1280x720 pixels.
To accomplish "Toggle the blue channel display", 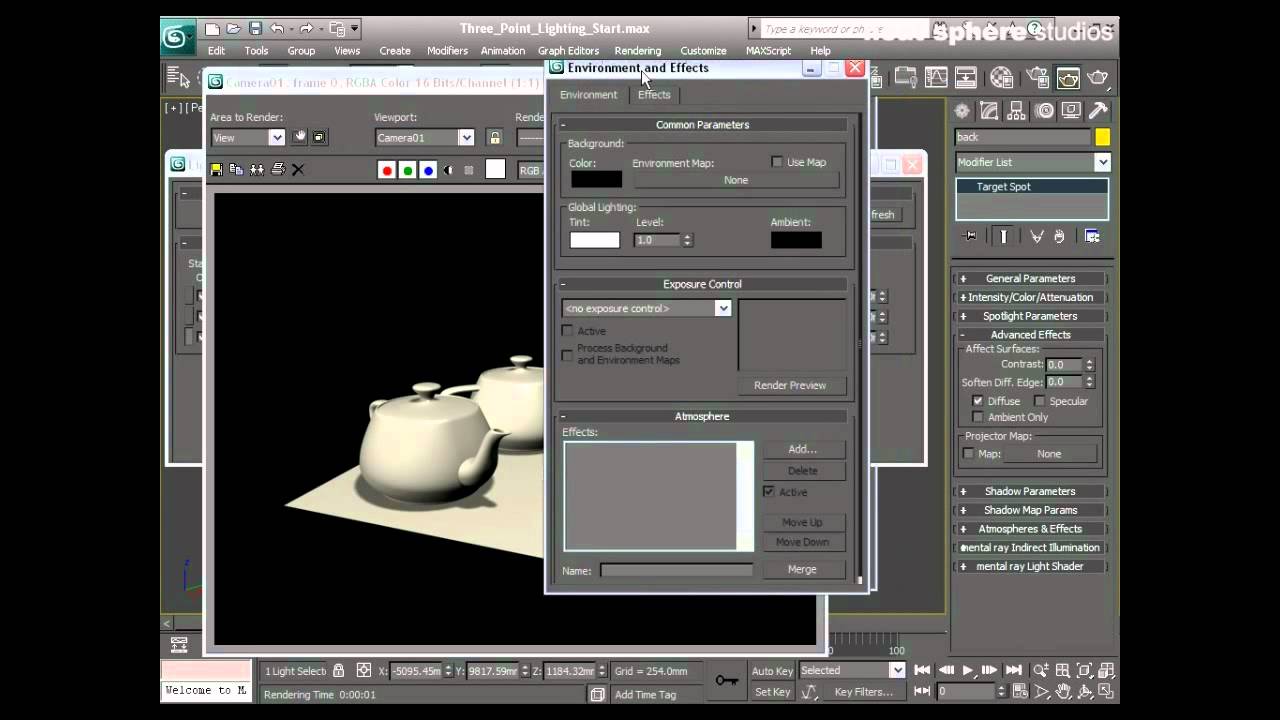I will (x=428, y=170).
